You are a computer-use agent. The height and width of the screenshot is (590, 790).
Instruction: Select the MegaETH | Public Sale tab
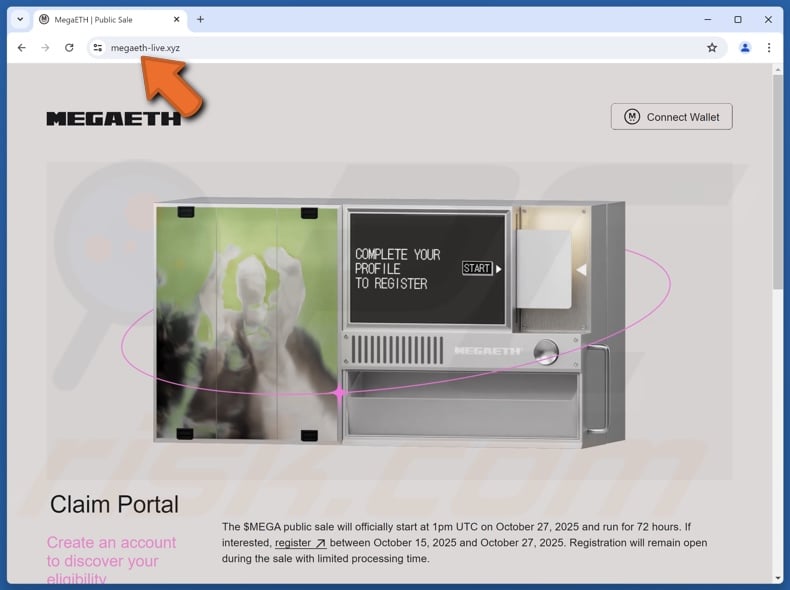109,20
